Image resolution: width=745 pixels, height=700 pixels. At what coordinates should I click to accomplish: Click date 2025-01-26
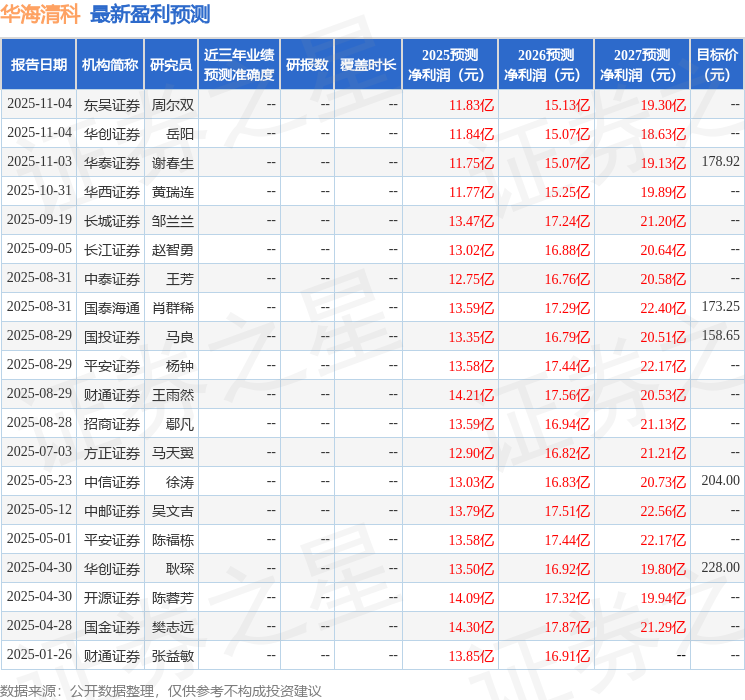39,654
